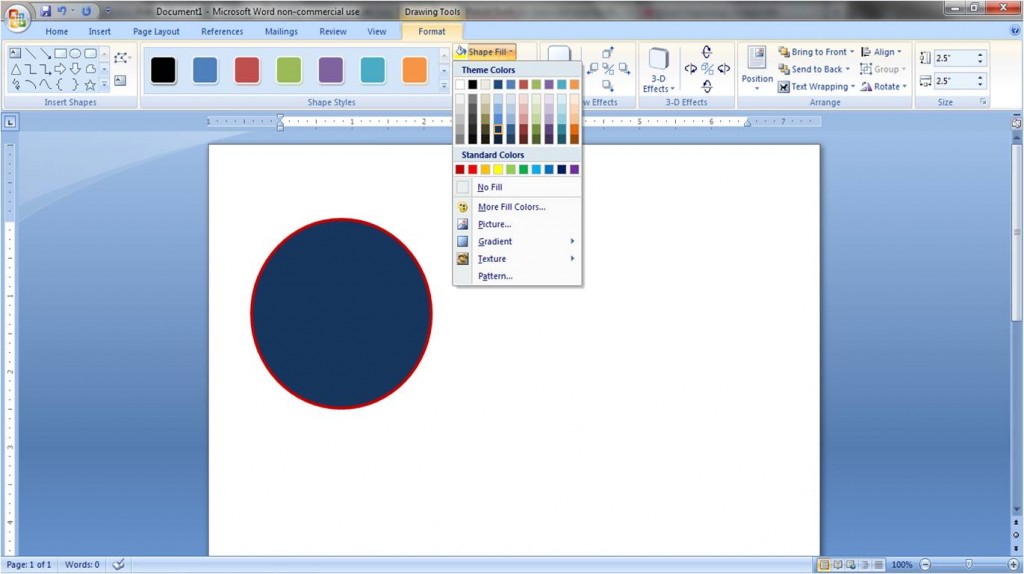Click the Office button logo

click(x=17, y=17)
